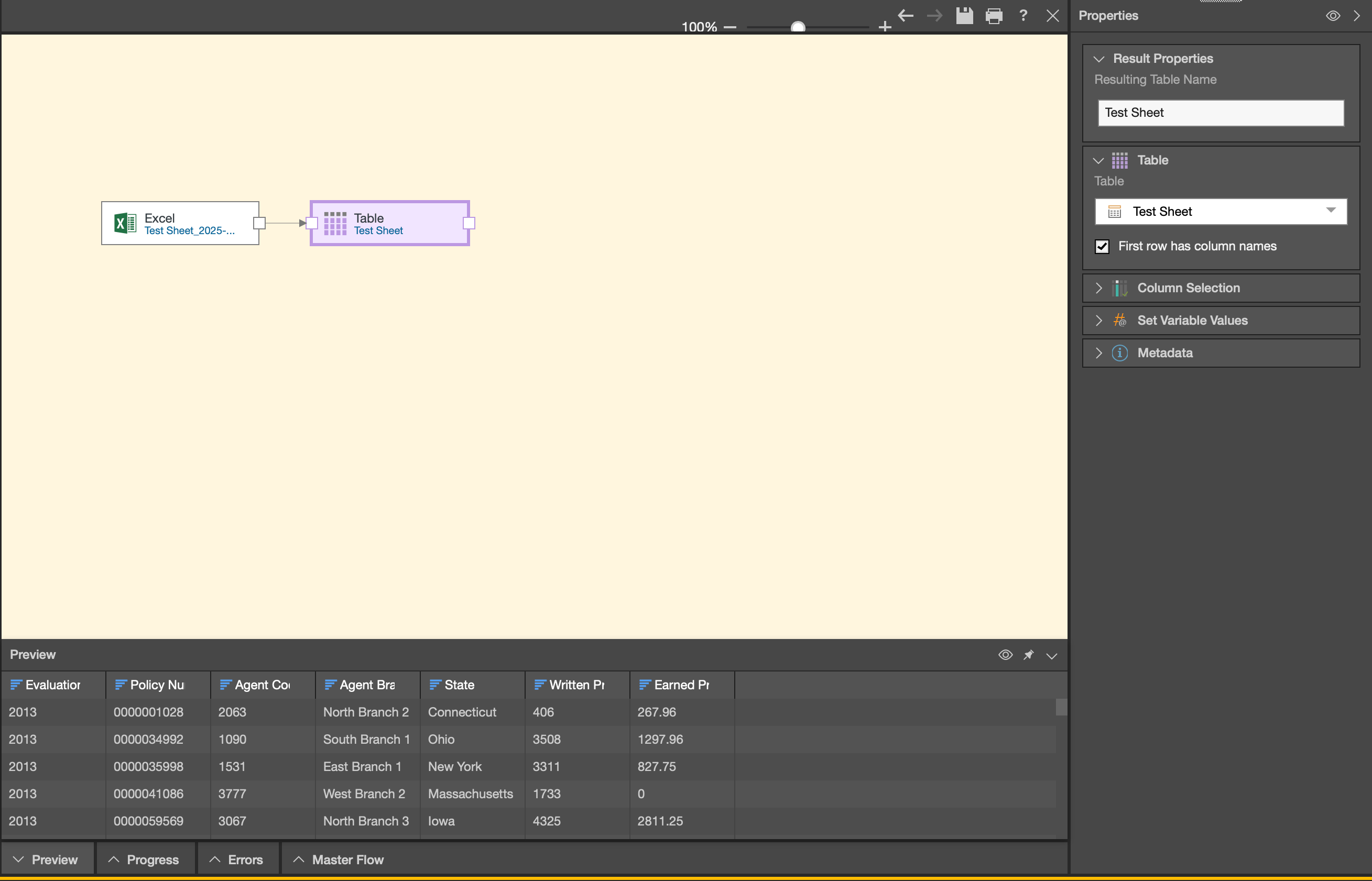The image size is (1372, 881).
Task: Collapse Preview panel with down chevron
Action: click(x=1052, y=656)
